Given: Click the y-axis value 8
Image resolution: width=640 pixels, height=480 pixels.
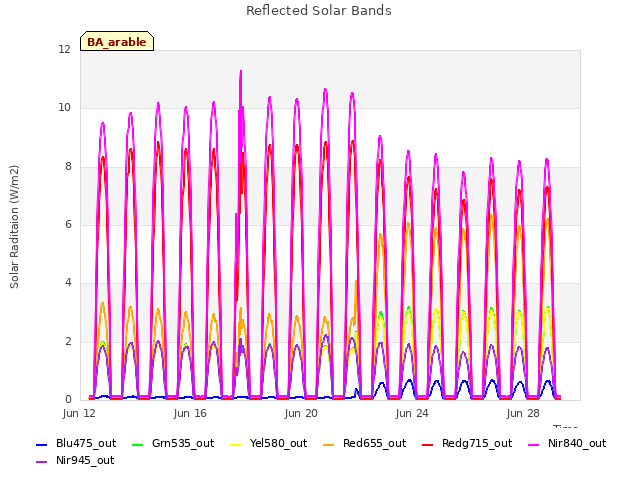Looking at the screenshot, I should pos(68,166).
